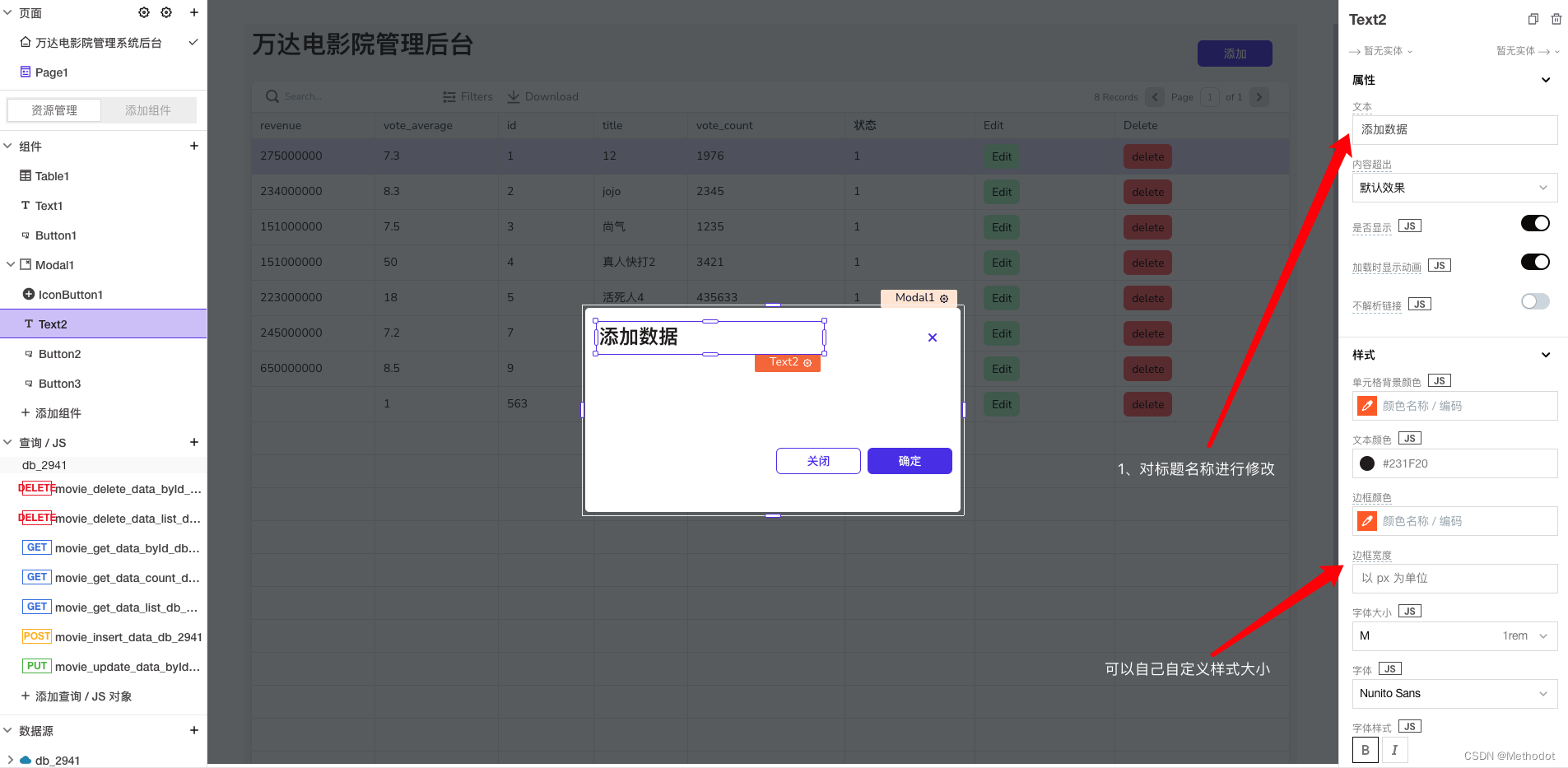Select the IconButton1 plus-circle icon
The width and height of the screenshot is (1568, 768).
tap(29, 294)
